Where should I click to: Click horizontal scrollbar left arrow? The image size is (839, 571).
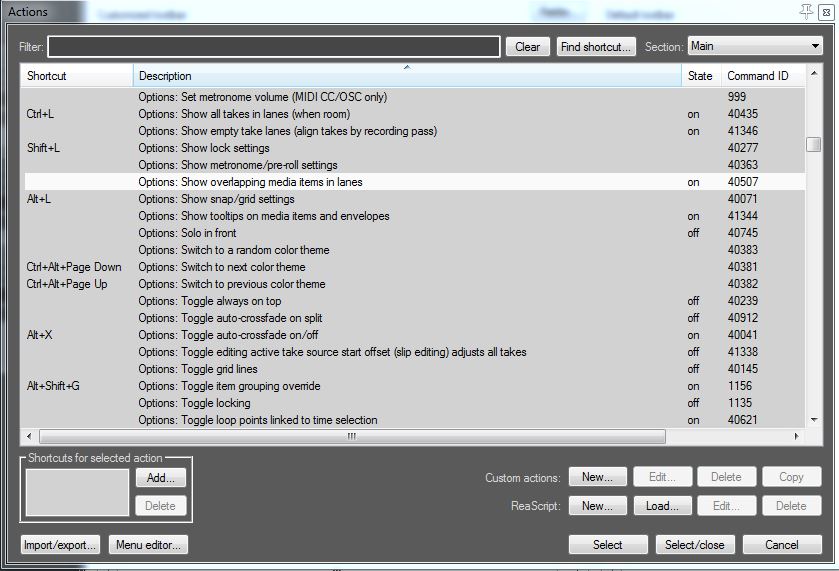29,437
